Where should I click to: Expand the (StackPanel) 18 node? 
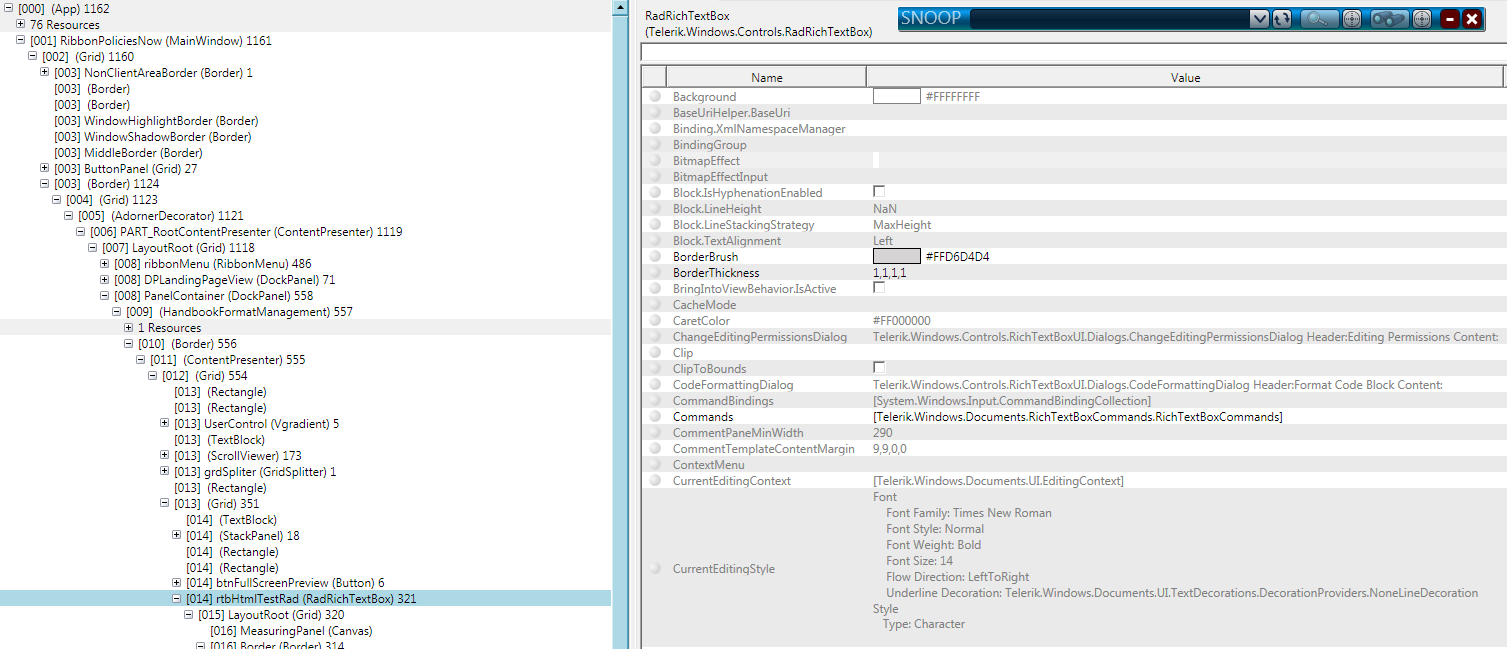[x=177, y=536]
